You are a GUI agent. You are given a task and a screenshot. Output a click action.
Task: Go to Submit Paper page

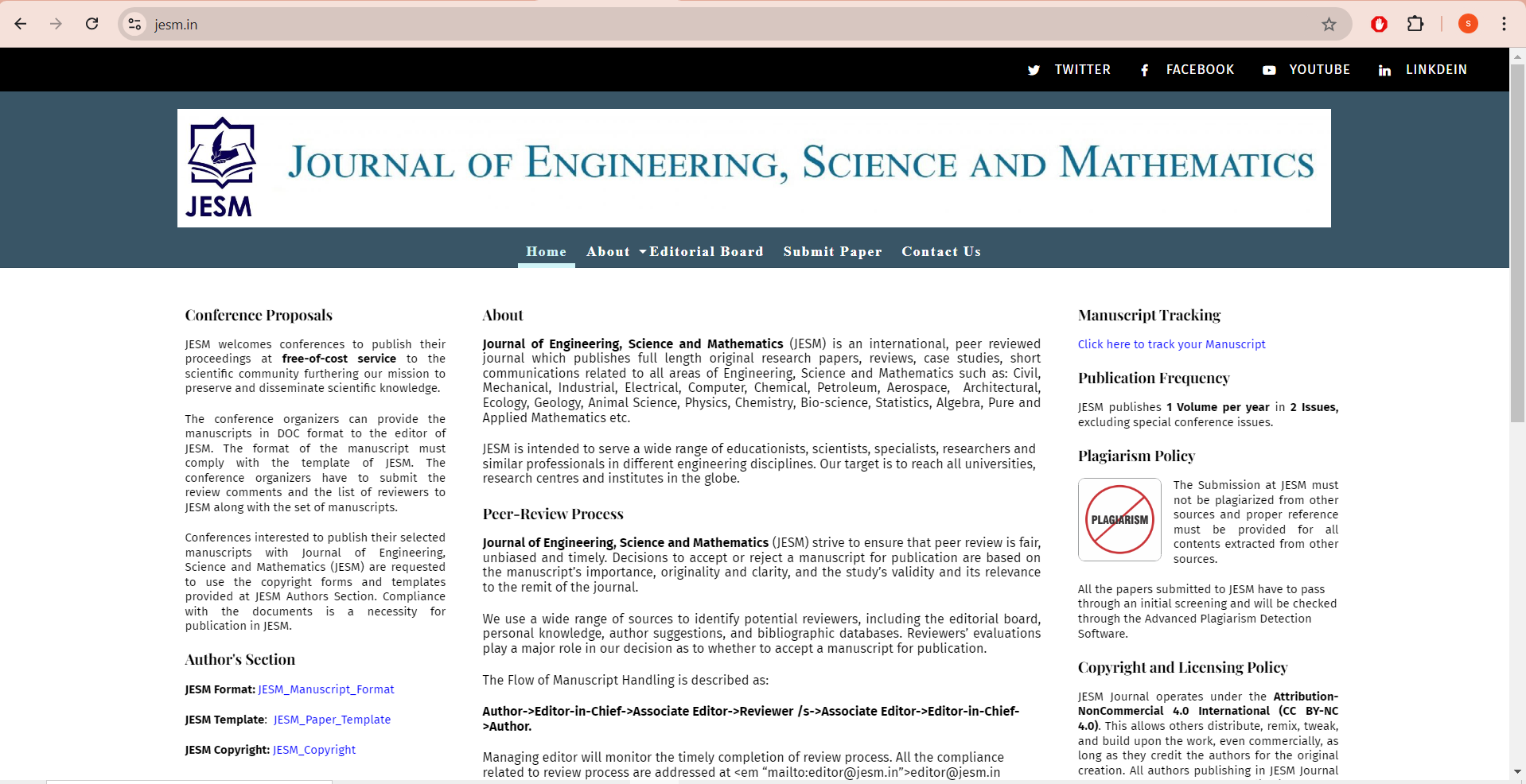(x=832, y=251)
